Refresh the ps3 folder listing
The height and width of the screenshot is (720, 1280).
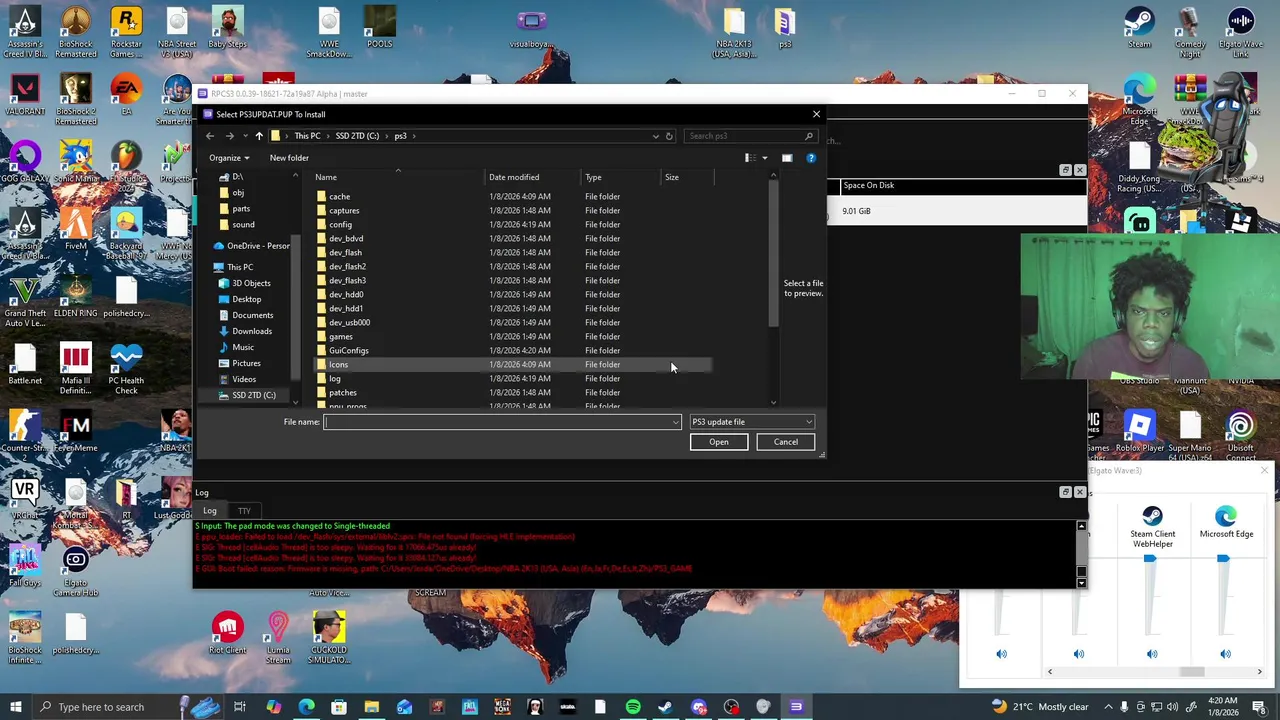pos(669,136)
